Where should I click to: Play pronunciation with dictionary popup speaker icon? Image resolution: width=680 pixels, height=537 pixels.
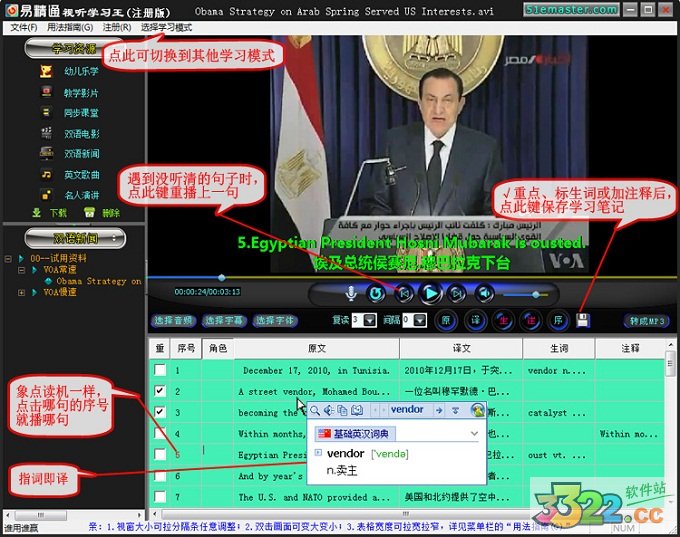[x=329, y=410]
